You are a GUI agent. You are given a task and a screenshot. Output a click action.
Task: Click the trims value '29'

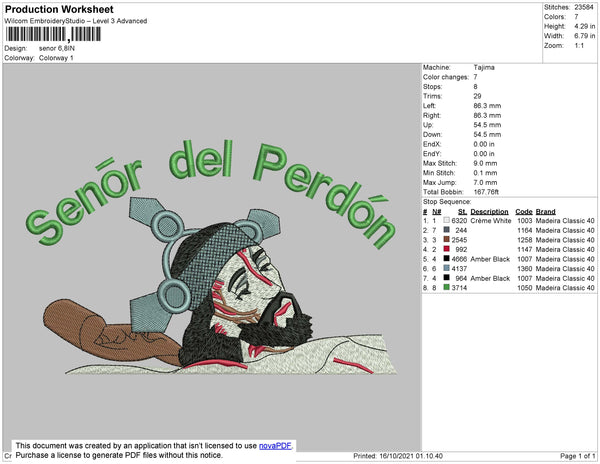pyautogui.click(x=477, y=96)
